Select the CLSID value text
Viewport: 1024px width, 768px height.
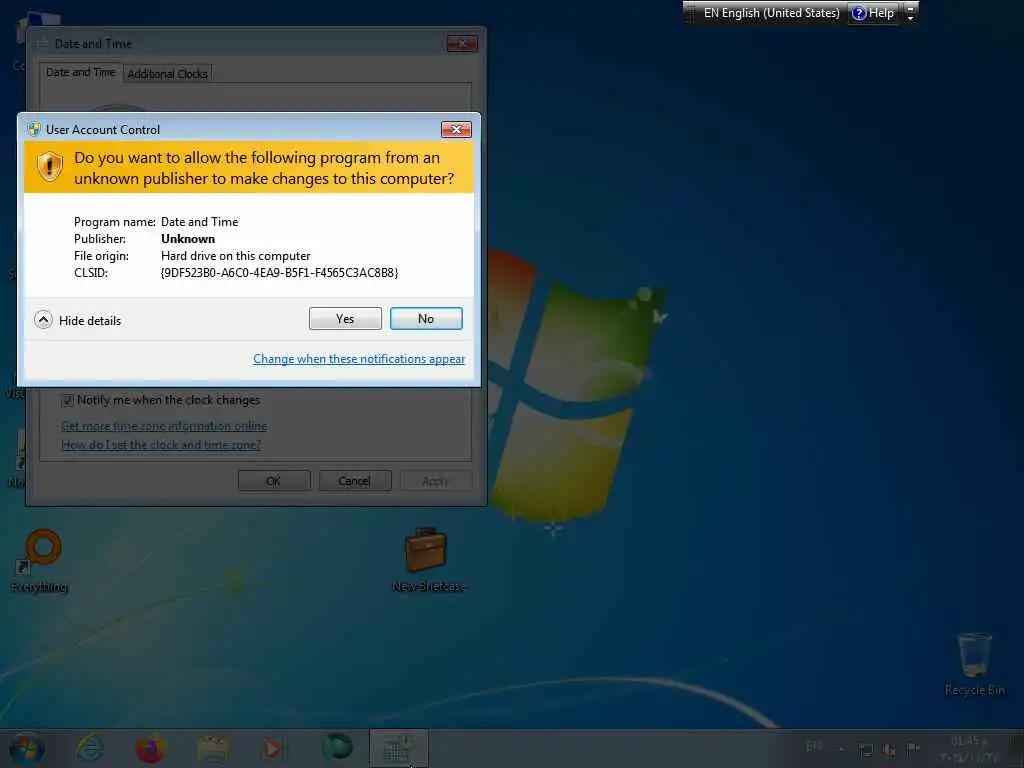280,272
